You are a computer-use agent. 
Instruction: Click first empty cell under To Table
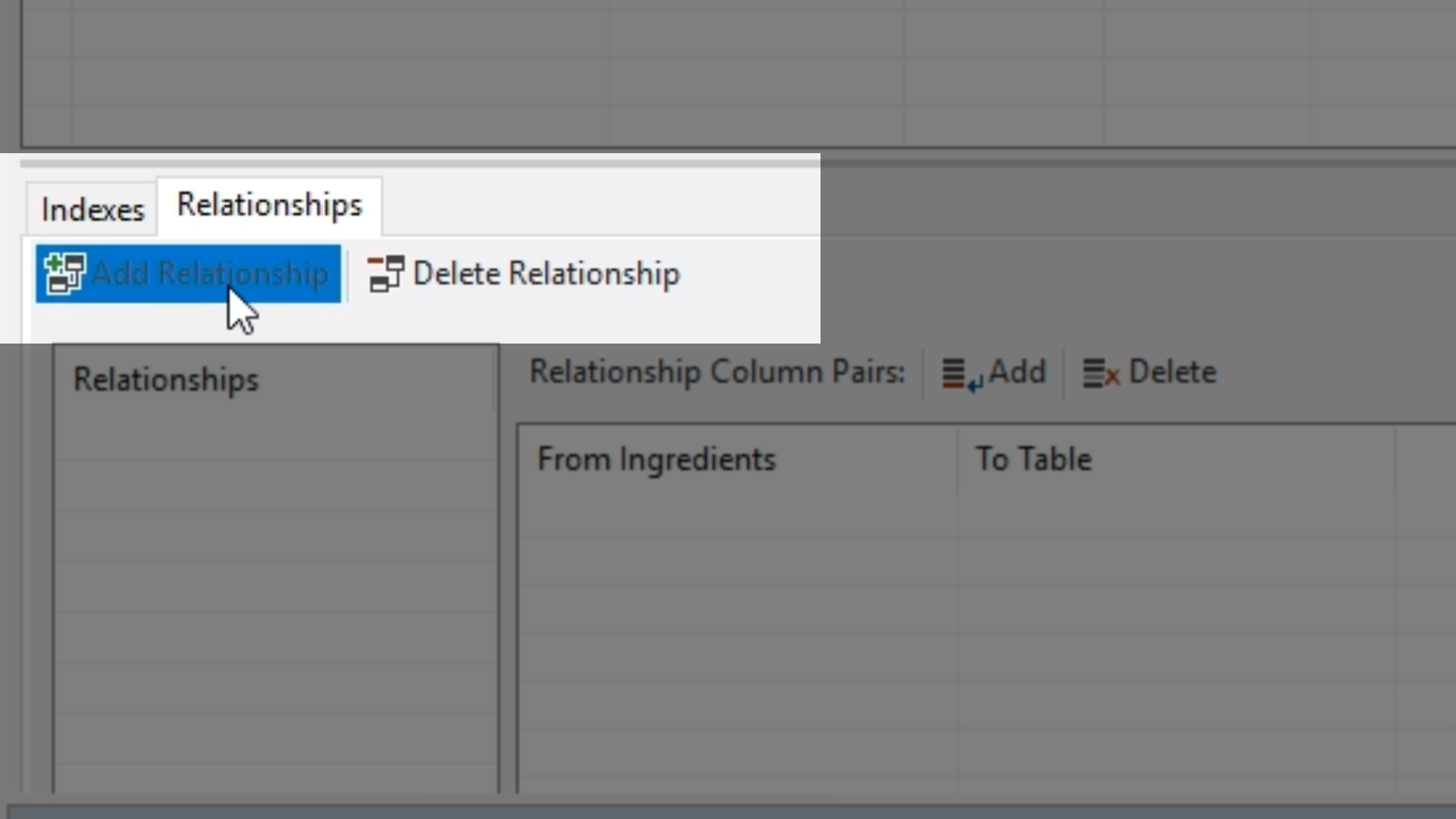(x=1175, y=514)
